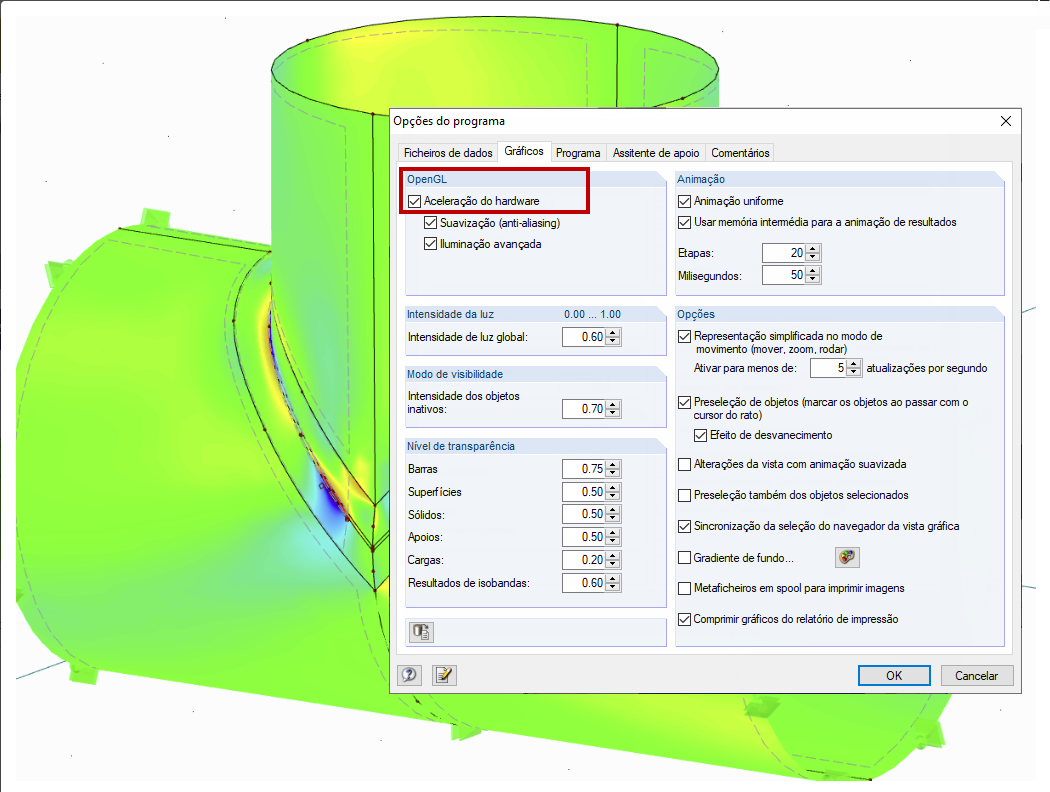
Task: Decrease Intensidade de luz global with down arrow
Action: click(612, 340)
